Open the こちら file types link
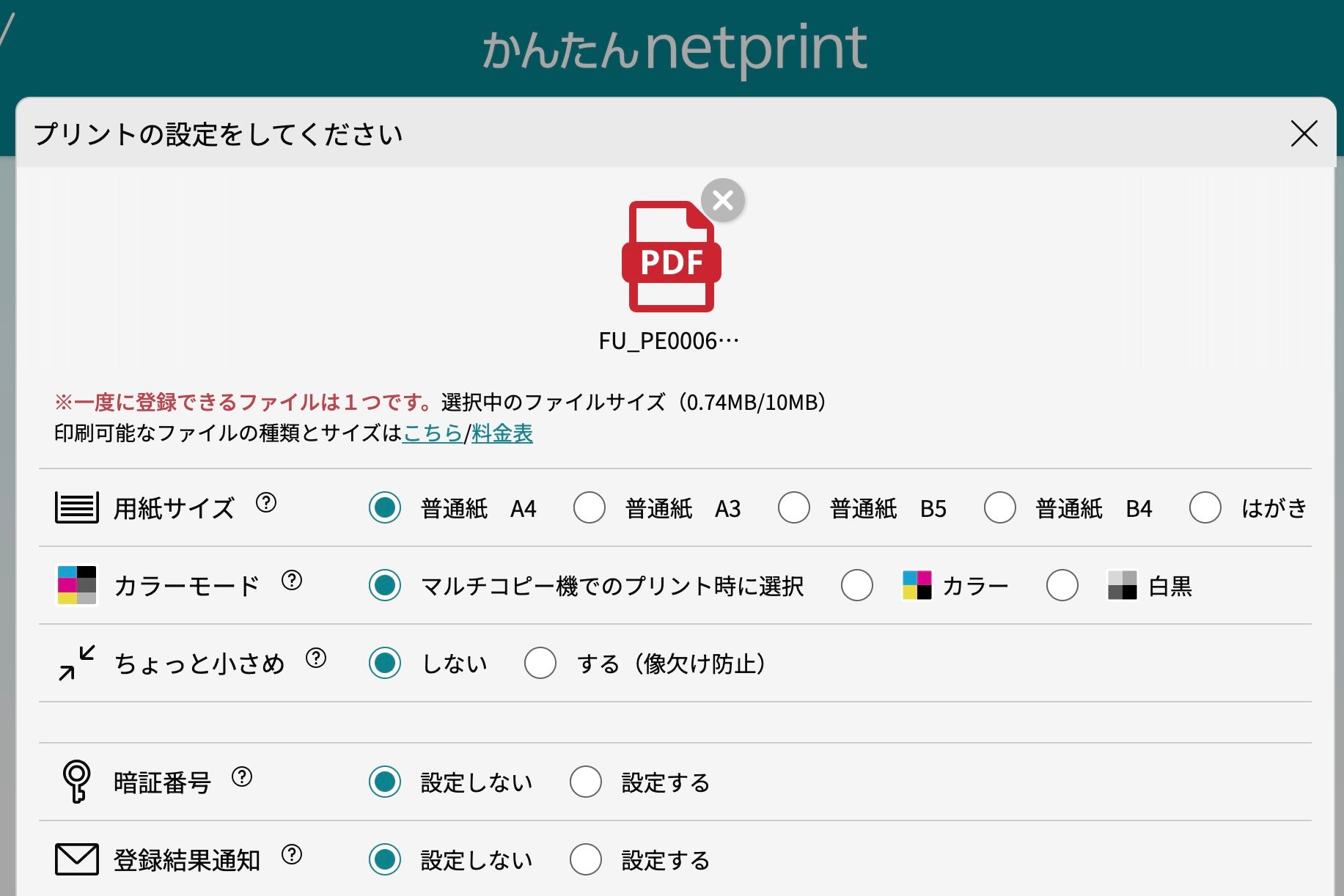The image size is (1344, 896). (x=433, y=433)
